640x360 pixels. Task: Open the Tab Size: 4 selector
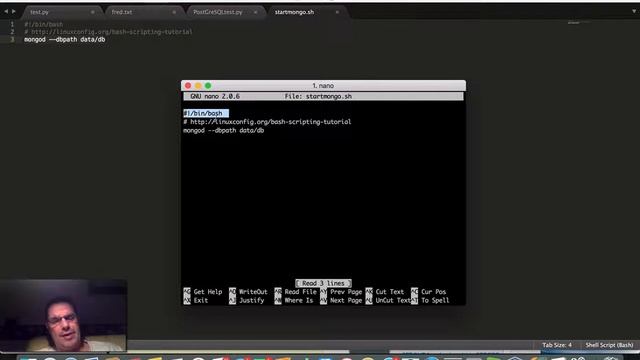(x=557, y=345)
